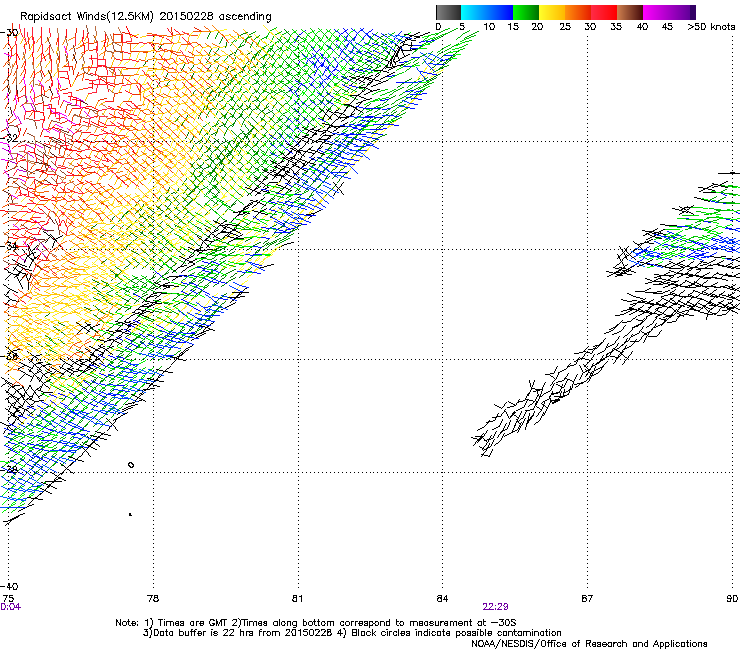Click the legend value '35'
The image size is (740, 650).
pos(616,27)
